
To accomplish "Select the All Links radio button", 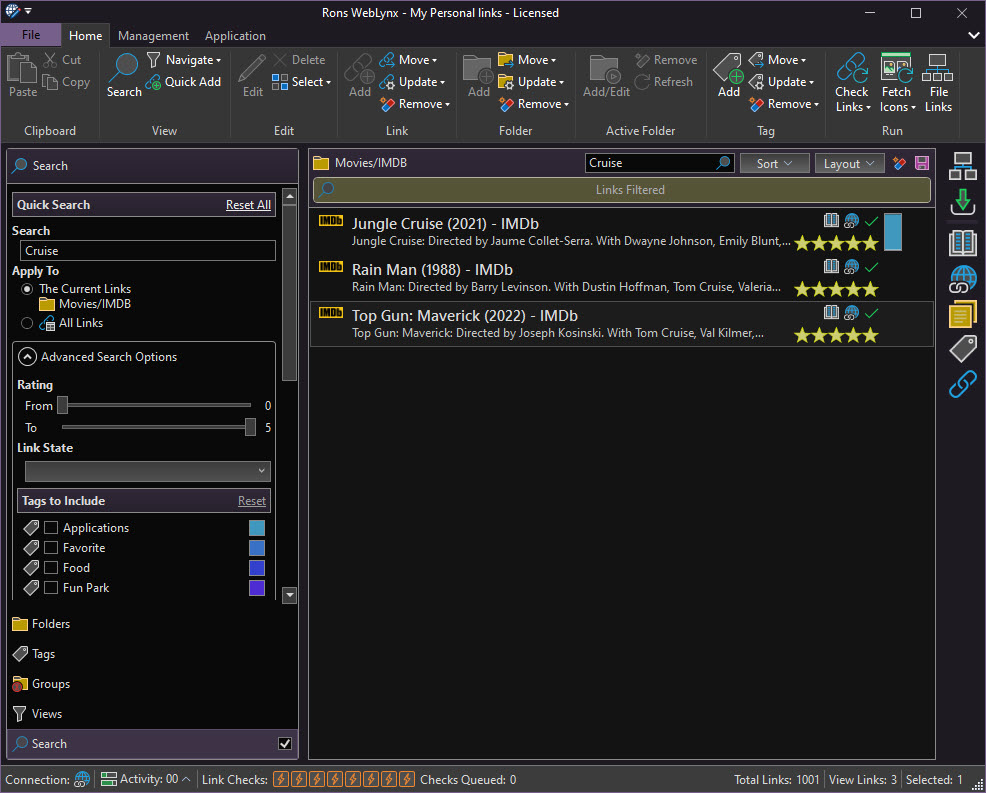I will pos(27,323).
